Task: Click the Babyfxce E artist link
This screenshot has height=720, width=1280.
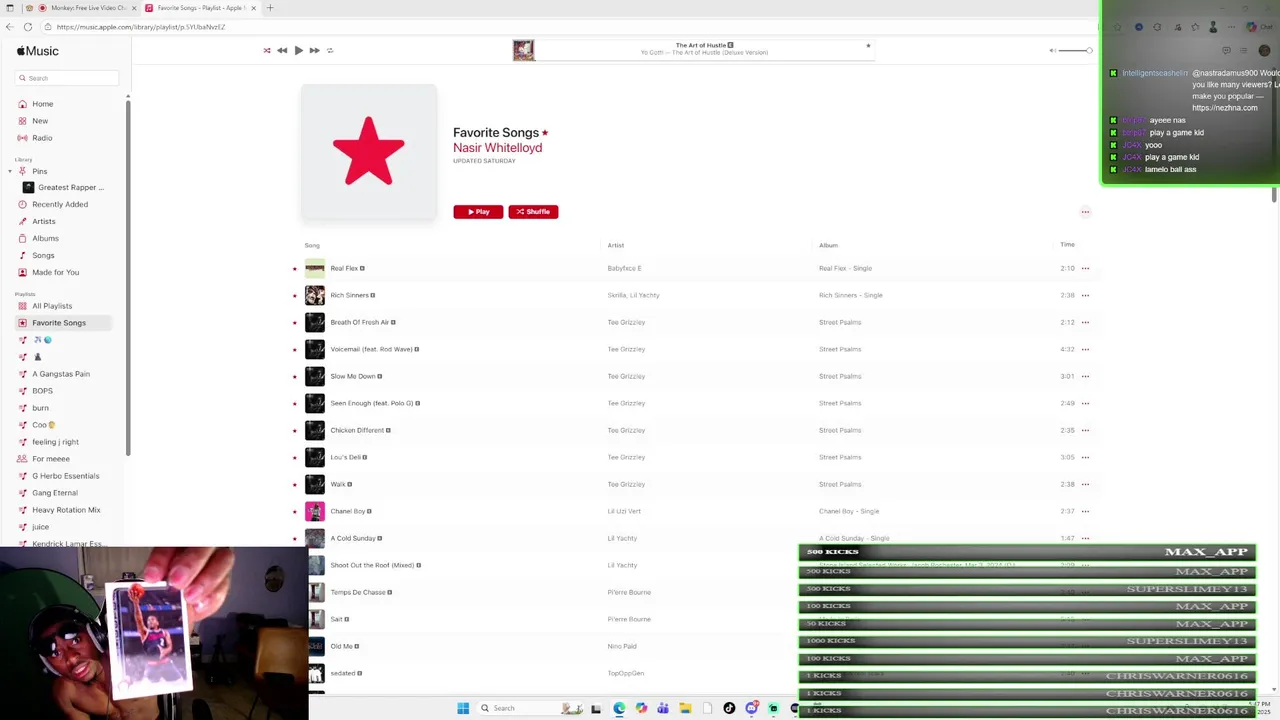Action: [x=624, y=269]
